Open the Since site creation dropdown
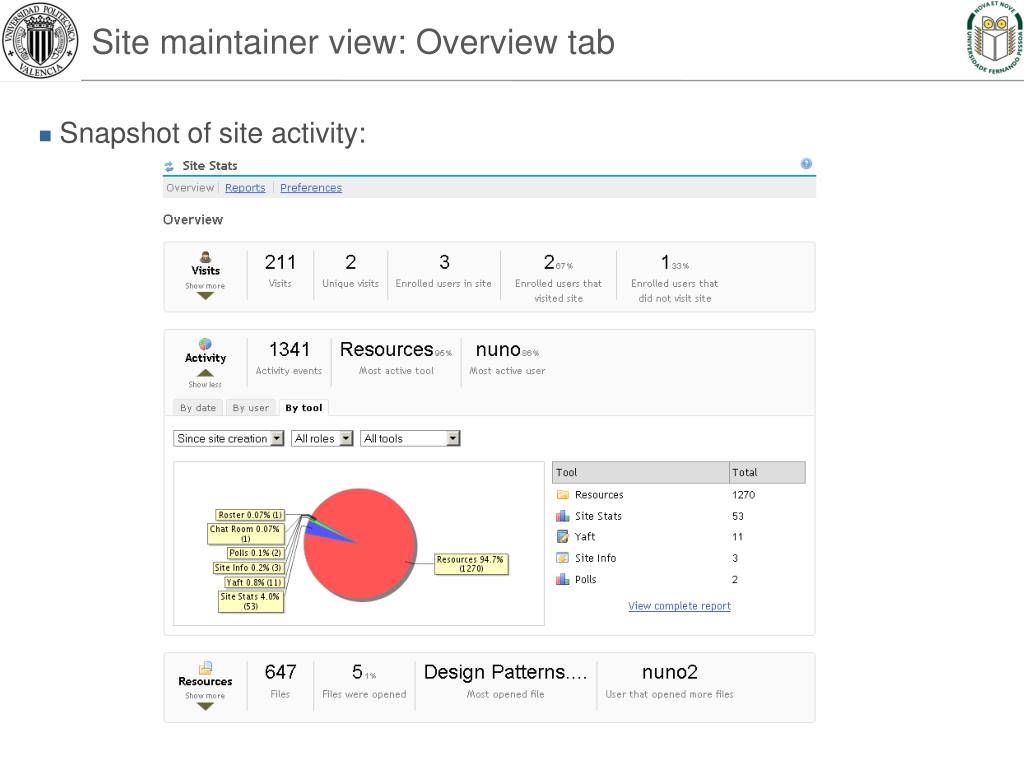Screen dimensions: 1024x768 (229, 438)
